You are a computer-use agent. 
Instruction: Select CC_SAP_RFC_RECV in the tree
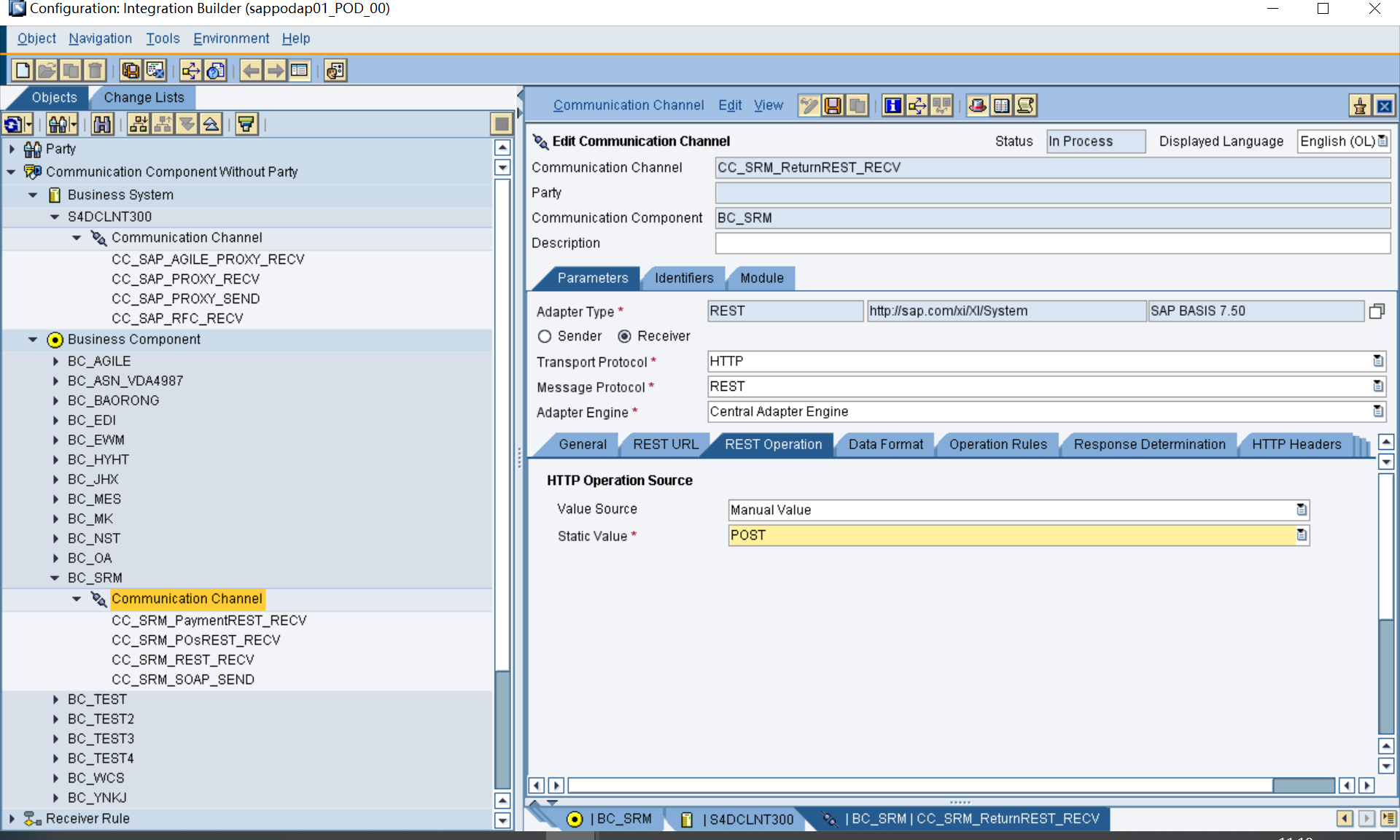click(x=177, y=319)
